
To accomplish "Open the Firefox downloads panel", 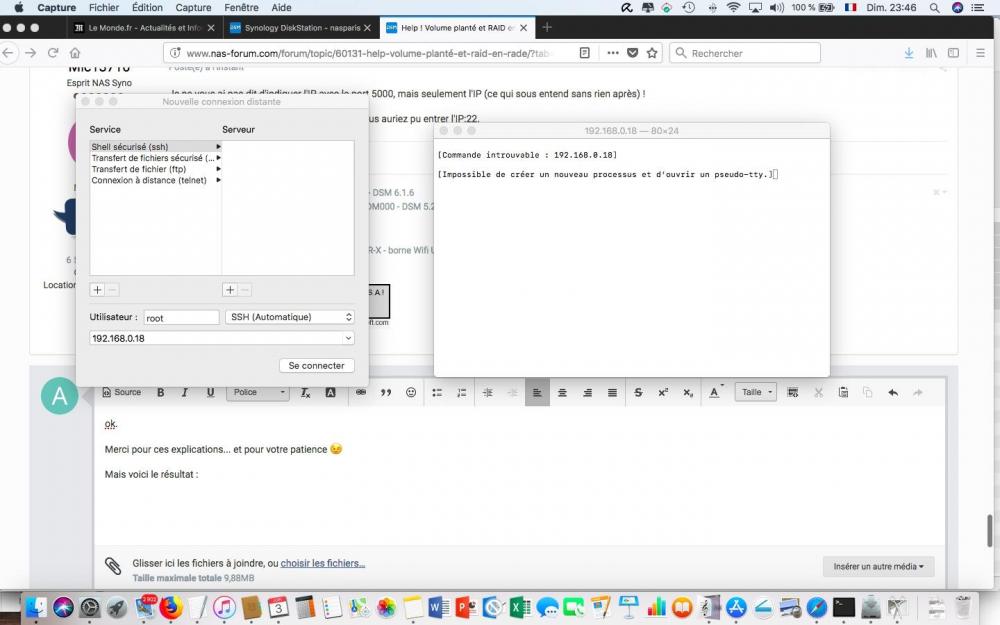I will [x=909, y=53].
